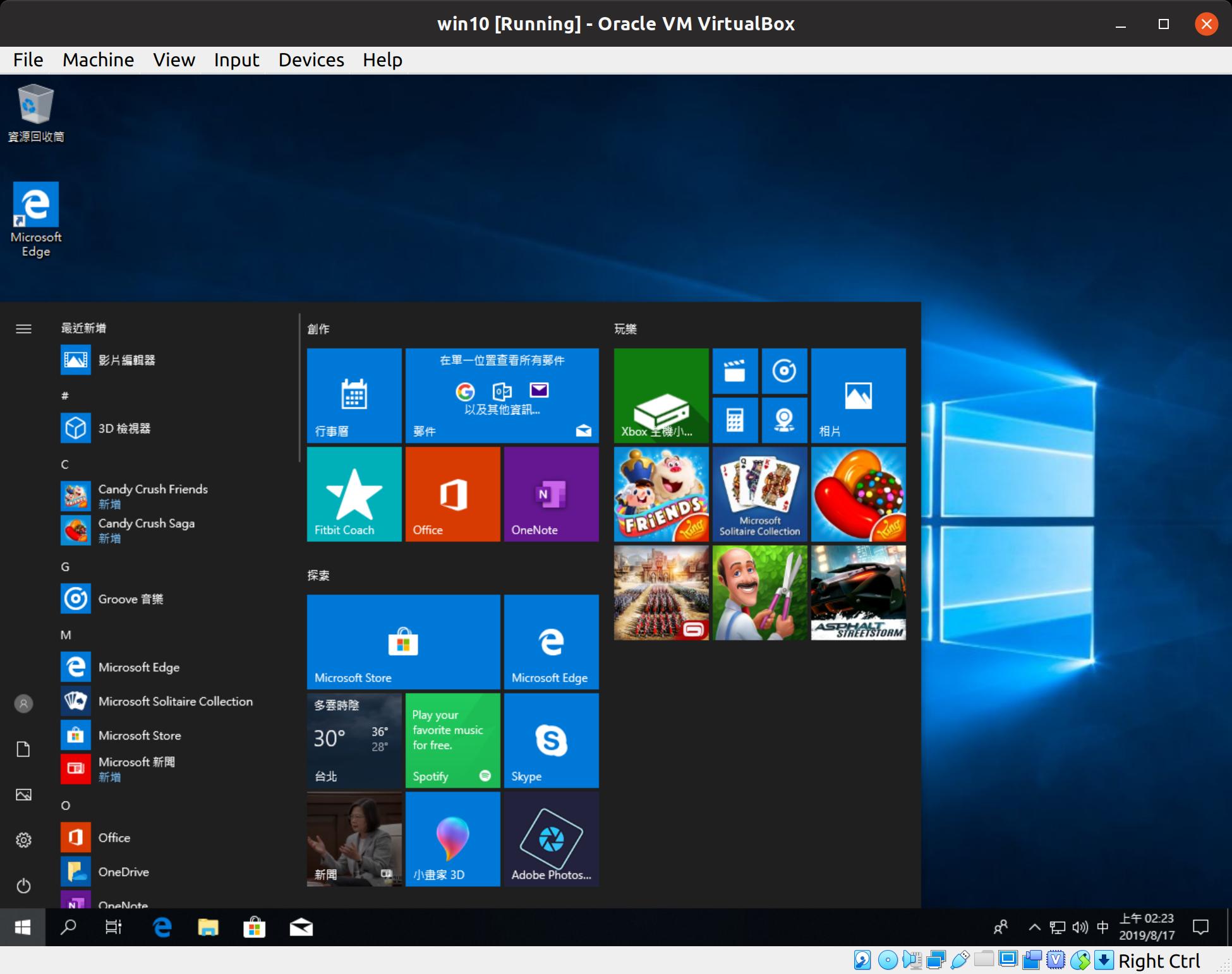Open 3D Viewer in the app list
The width and height of the screenshot is (1232, 974).
[174, 428]
